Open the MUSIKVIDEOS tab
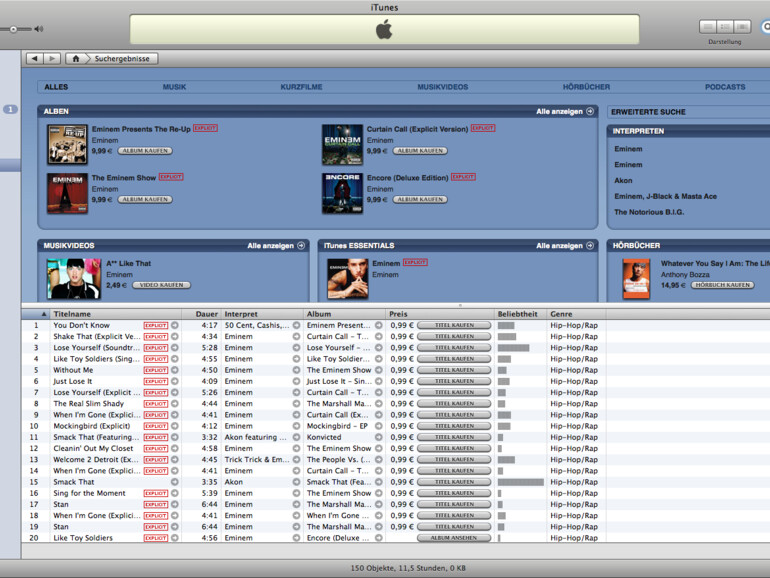Viewport: 770px width, 578px height. [442, 87]
